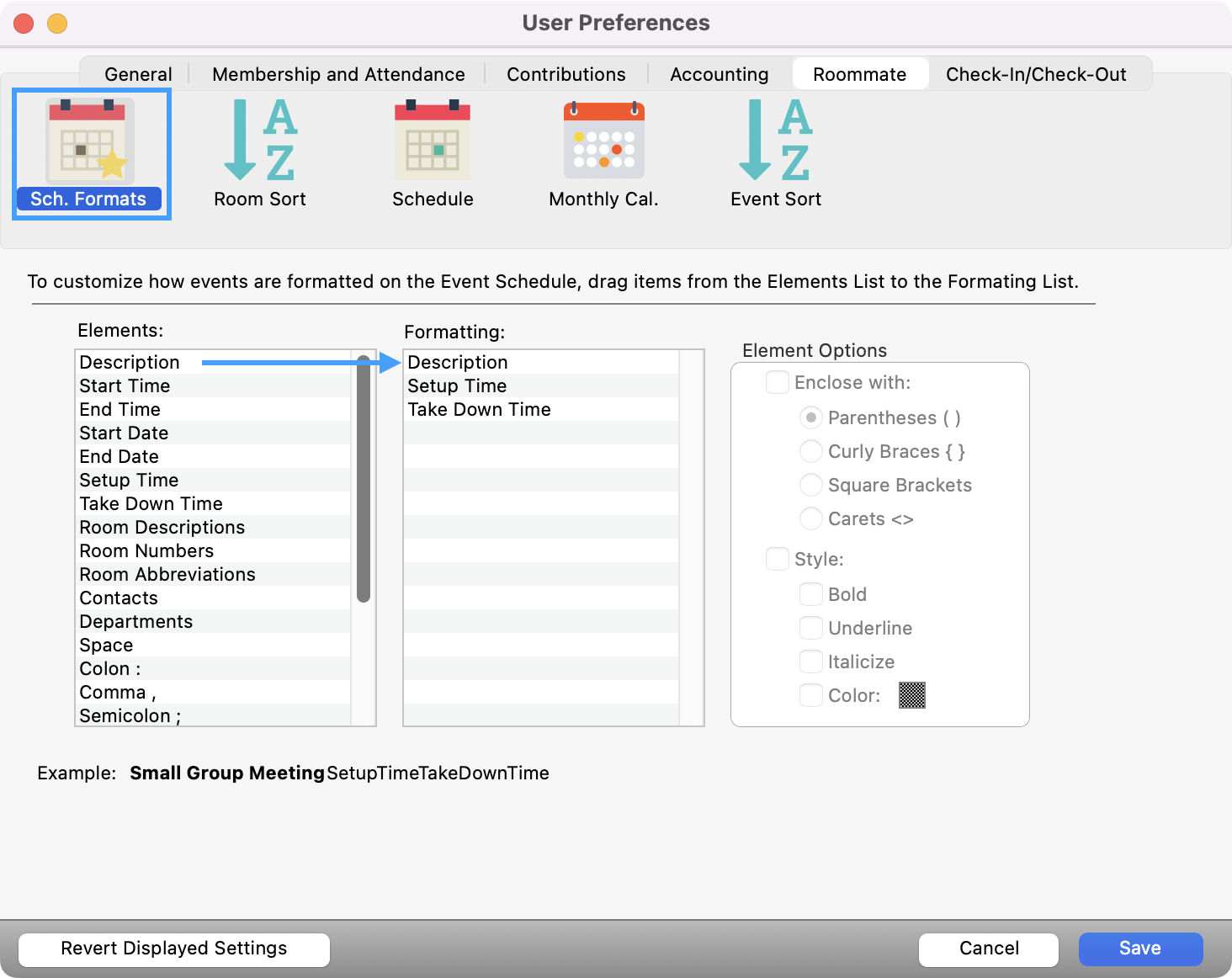Click the yellow minimize window button
This screenshot has height=978, width=1232.
point(57,24)
